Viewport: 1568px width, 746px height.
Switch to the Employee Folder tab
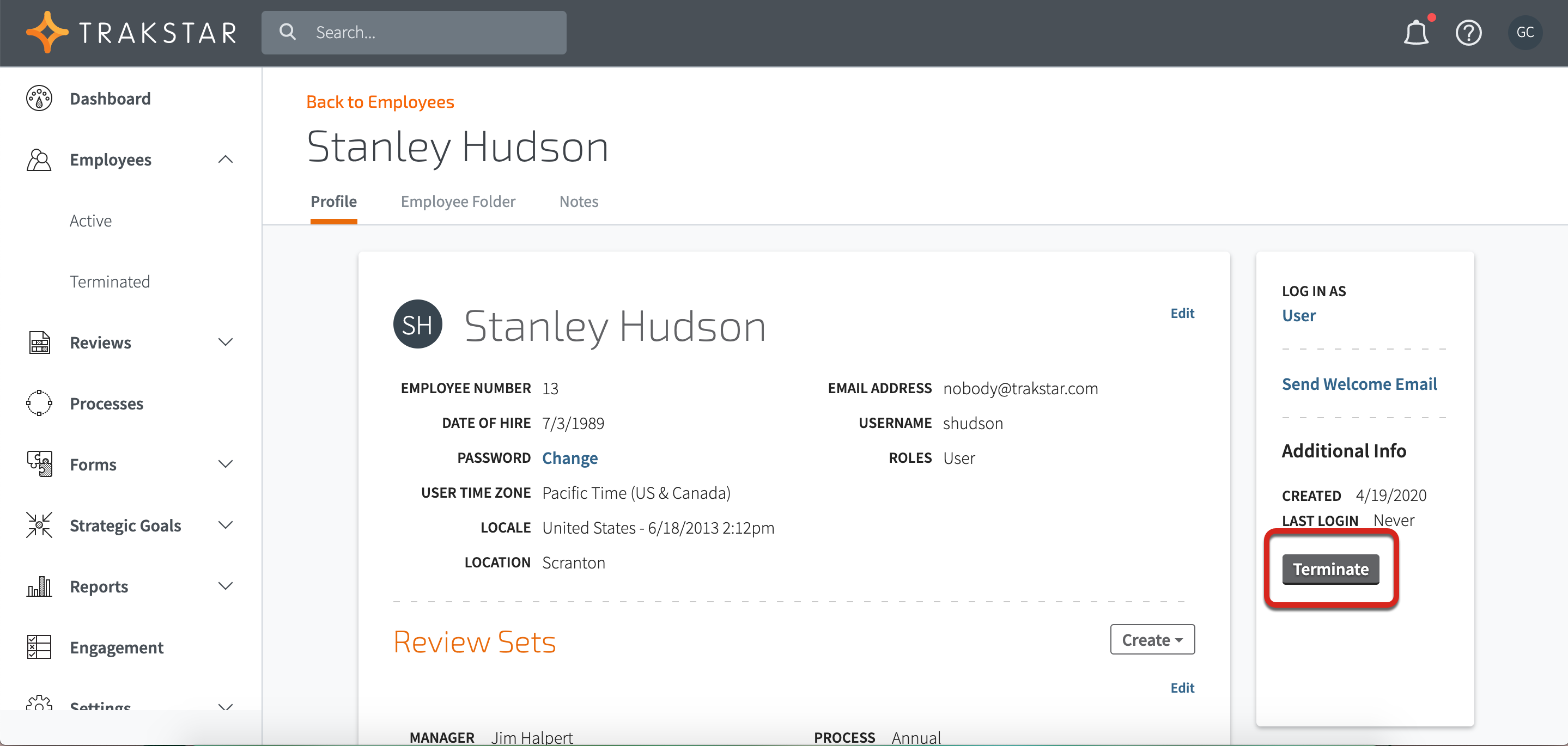tap(458, 201)
